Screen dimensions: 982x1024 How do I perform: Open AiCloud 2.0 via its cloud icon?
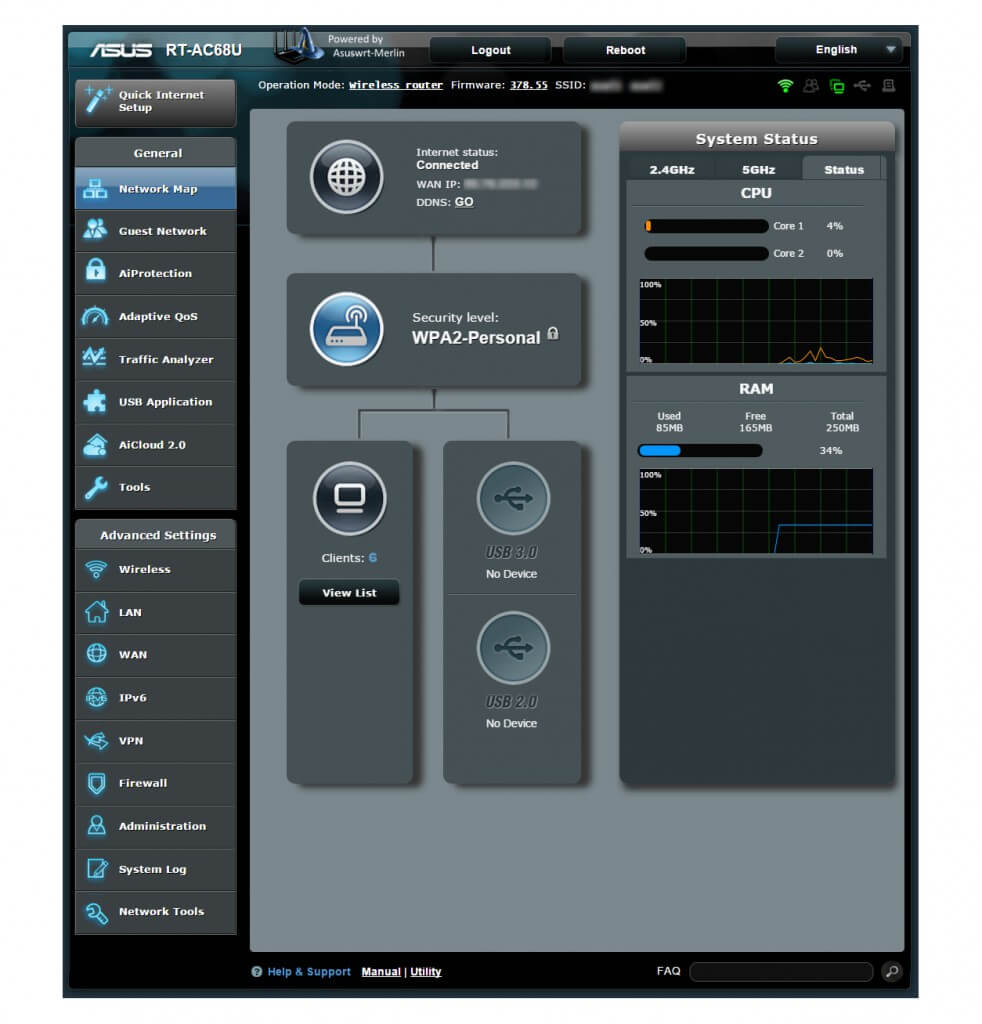pos(95,445)
